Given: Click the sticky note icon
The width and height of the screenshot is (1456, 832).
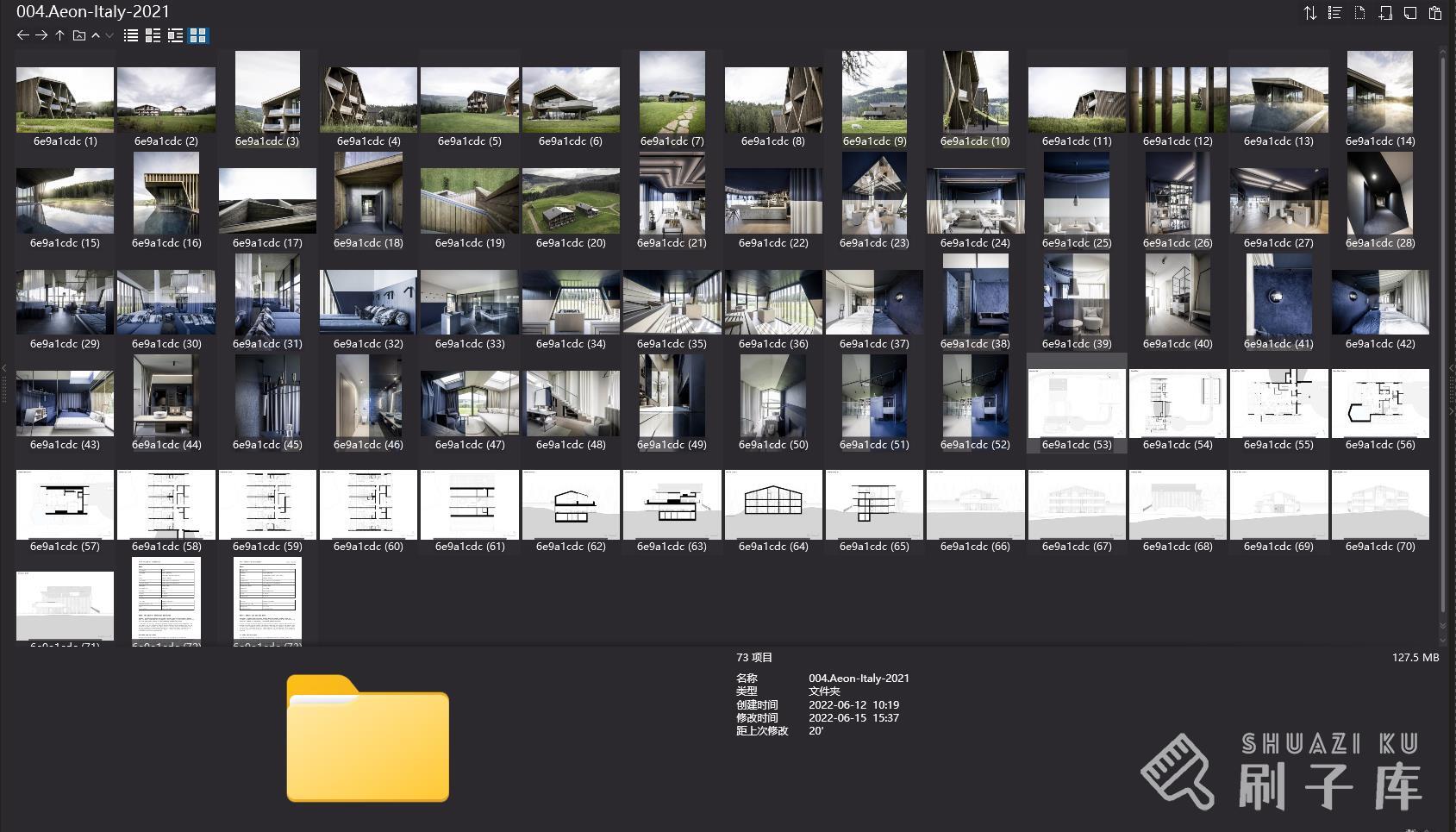Looking at the screenshot, I should (1410, 13).
